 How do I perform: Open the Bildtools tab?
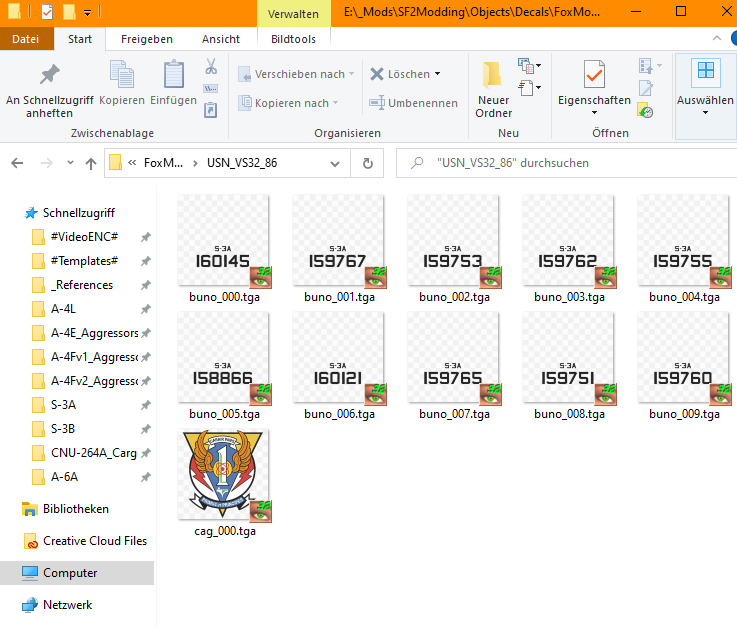coord(293,39)
